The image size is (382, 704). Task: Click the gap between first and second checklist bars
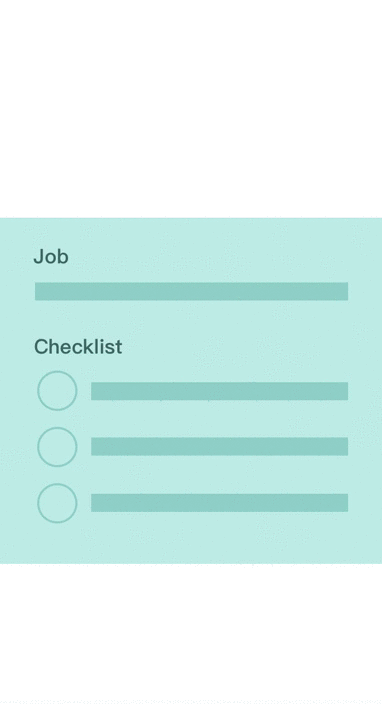click(x=220, y=418)
